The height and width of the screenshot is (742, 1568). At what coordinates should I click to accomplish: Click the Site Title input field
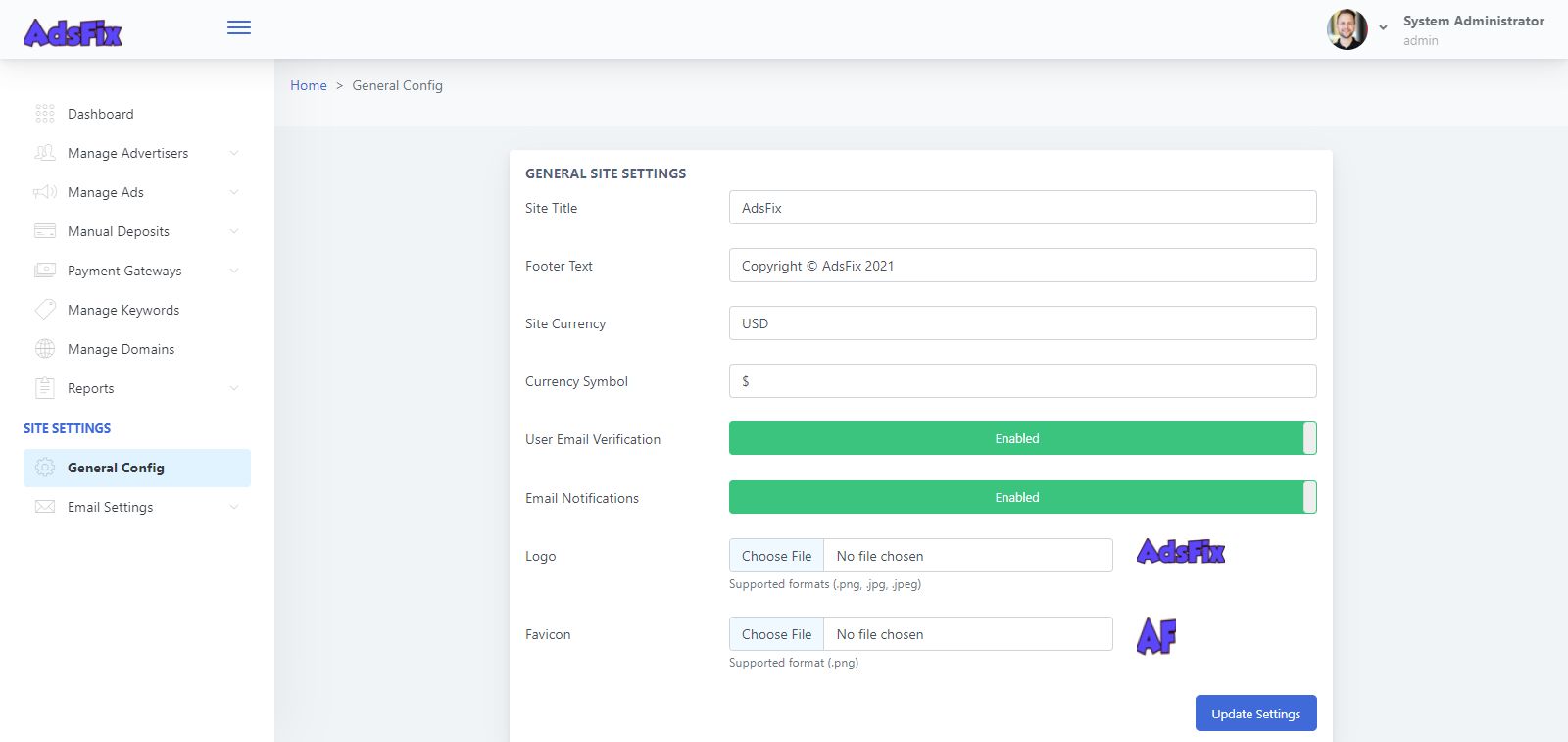(1022, 208)
